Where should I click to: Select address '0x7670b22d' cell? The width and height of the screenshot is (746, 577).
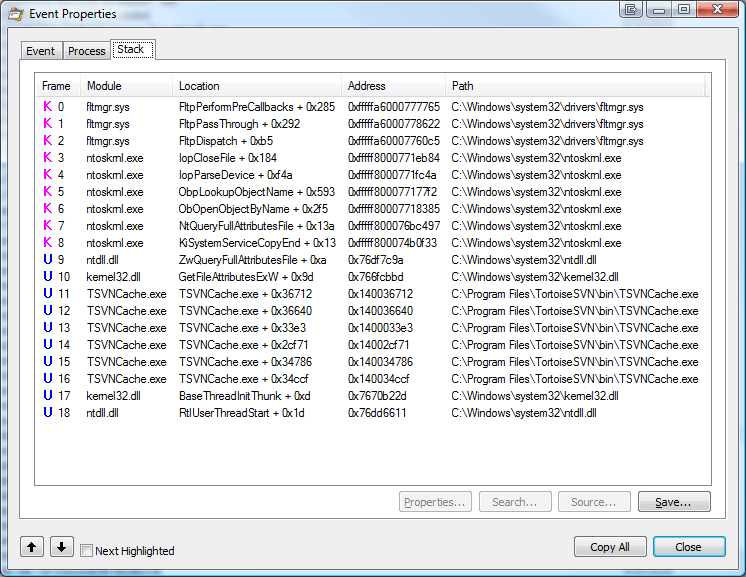coord(377,396)
